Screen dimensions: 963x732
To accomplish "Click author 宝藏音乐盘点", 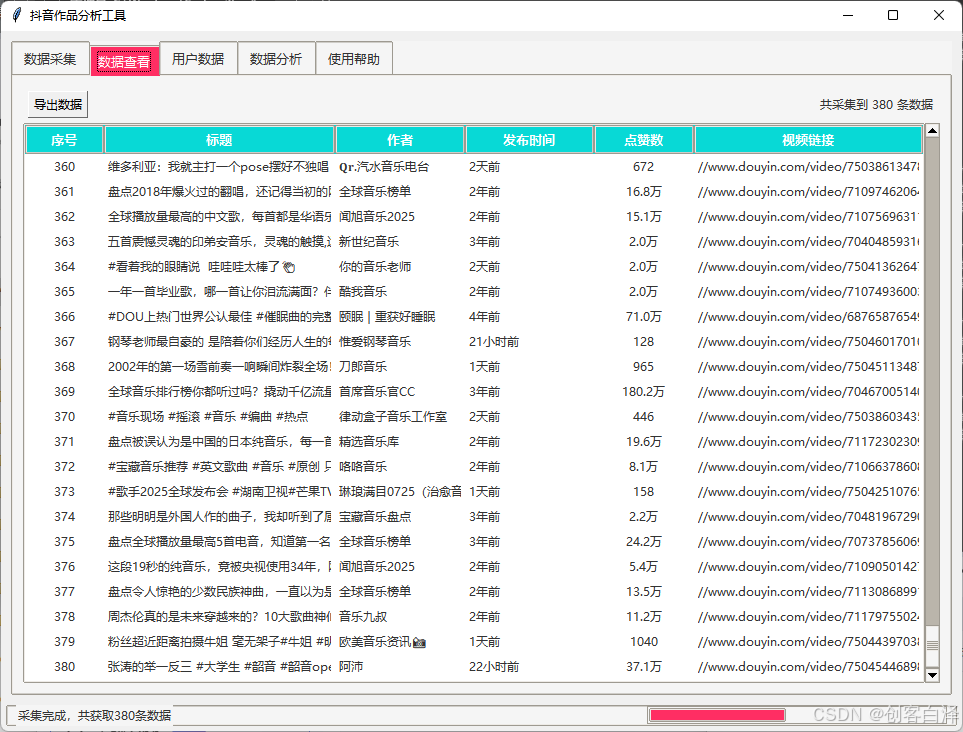I will pyautogui.click(x=375, y=517).
